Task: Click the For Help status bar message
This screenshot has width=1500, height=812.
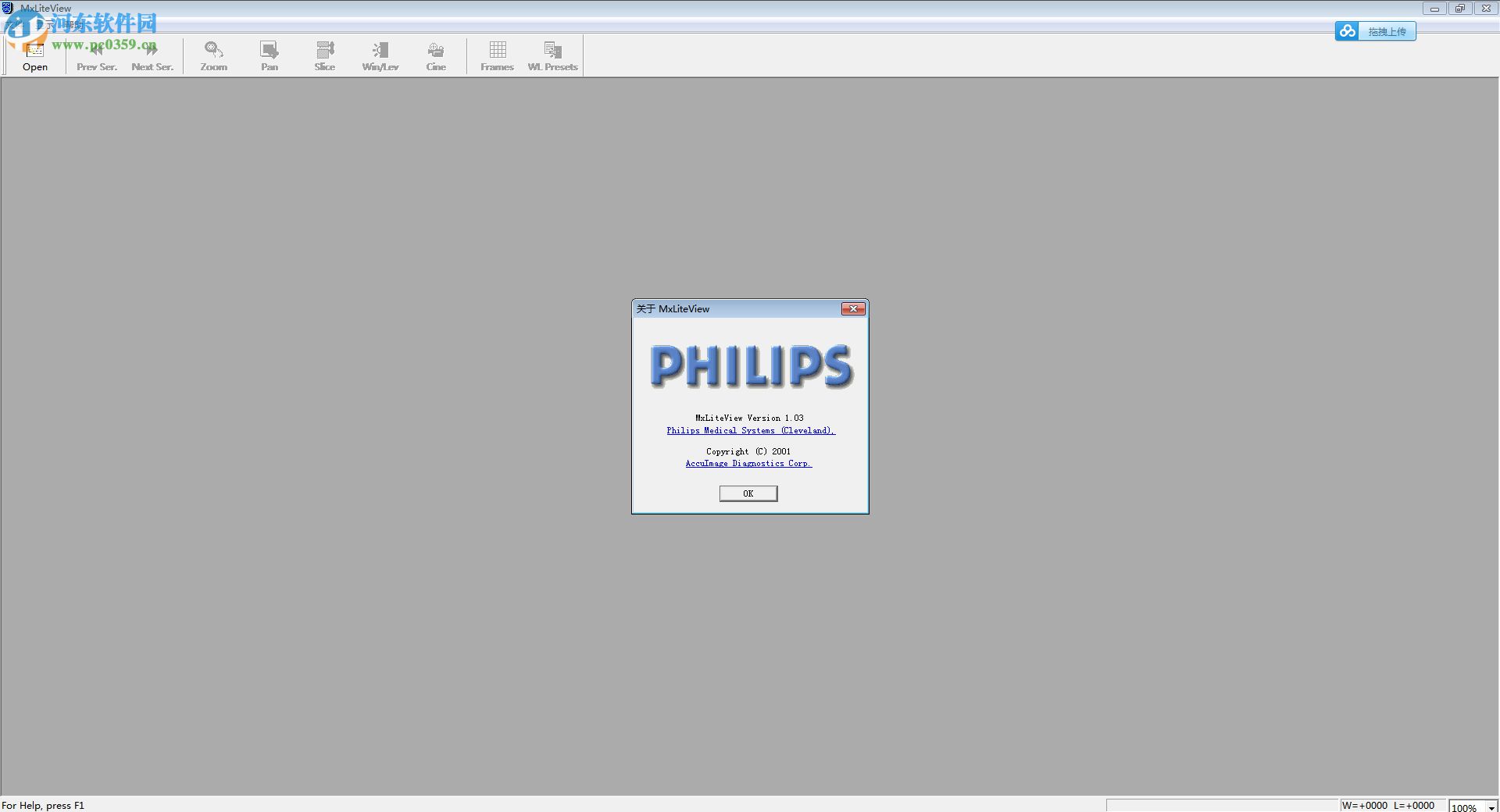Action: coord(45,805)
